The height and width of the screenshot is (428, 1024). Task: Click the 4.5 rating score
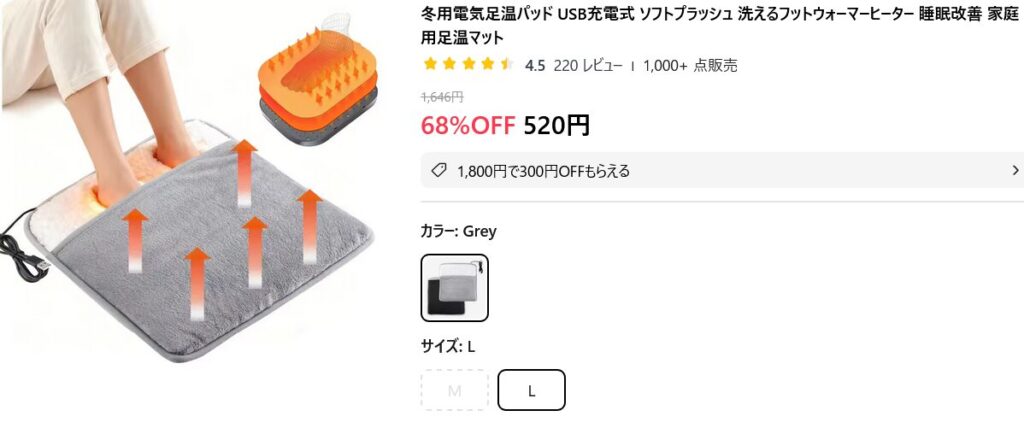(535, 65)
